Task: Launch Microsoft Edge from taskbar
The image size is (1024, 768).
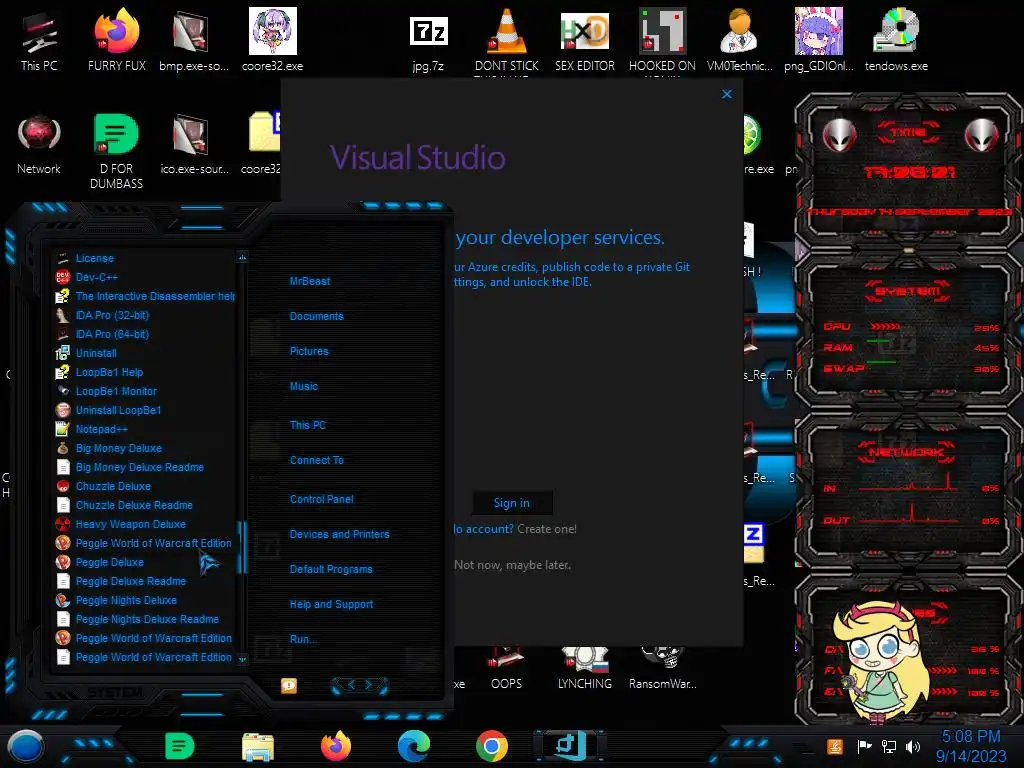Action: pyautogui.click(x=414, y=746)
